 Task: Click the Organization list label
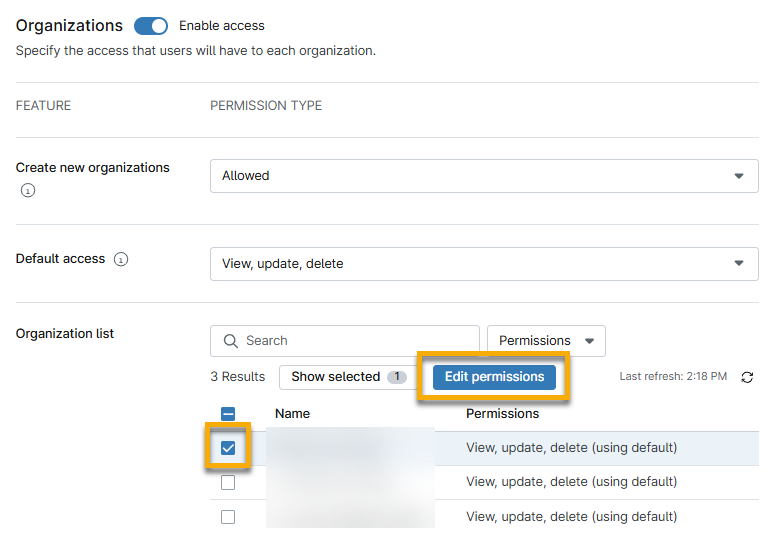click(65, 334)
